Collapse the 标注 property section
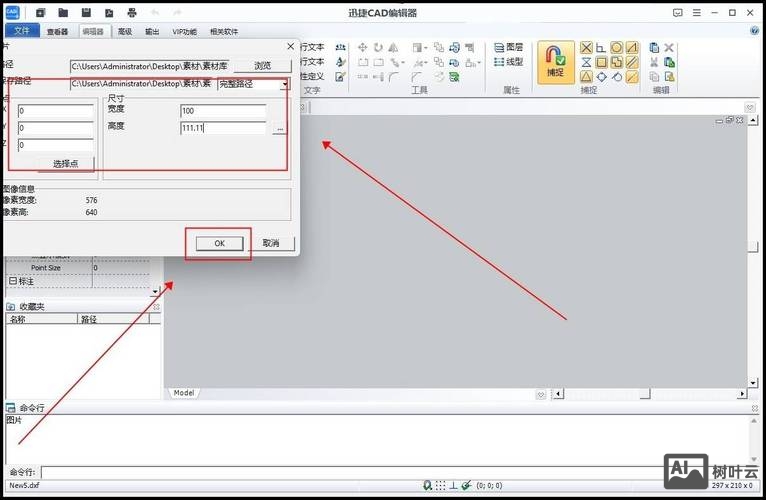The width and height of the screenshot is (766, 500). pos(12,282)
